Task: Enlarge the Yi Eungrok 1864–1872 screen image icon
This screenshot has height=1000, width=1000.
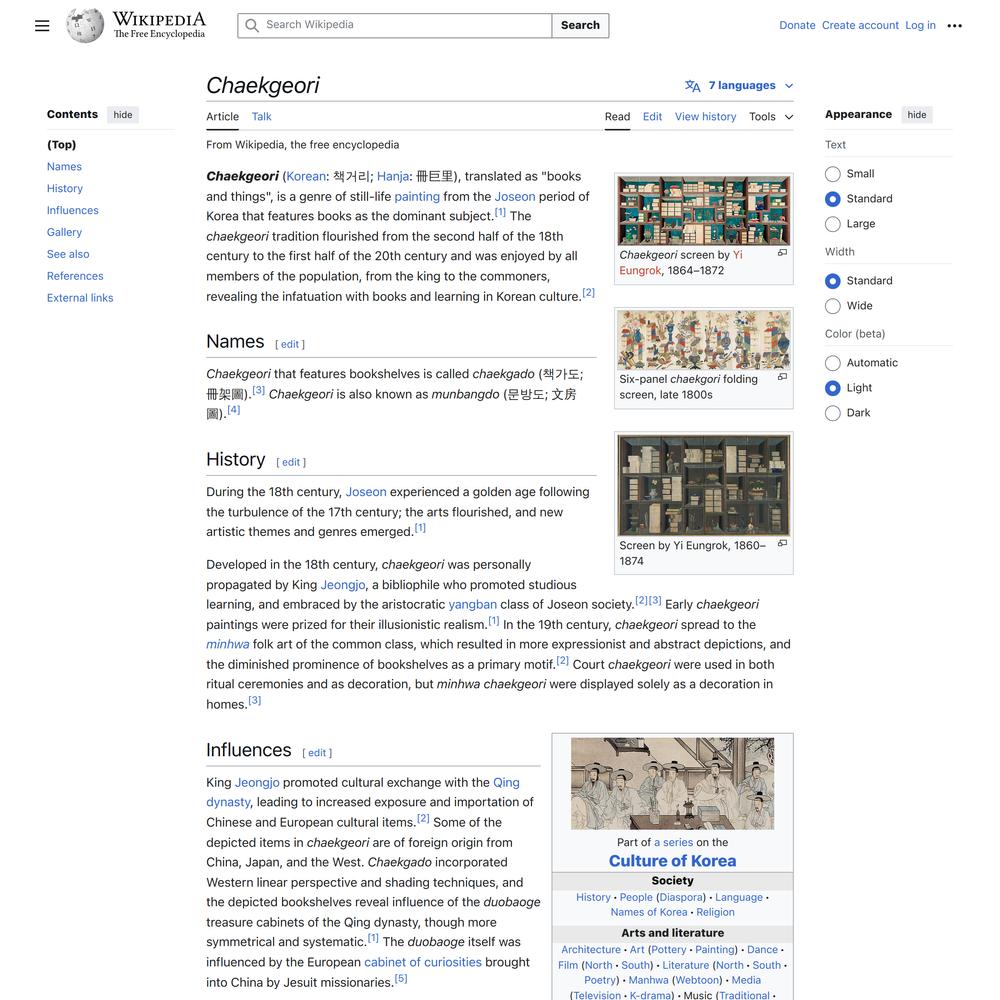Action: 782,253
